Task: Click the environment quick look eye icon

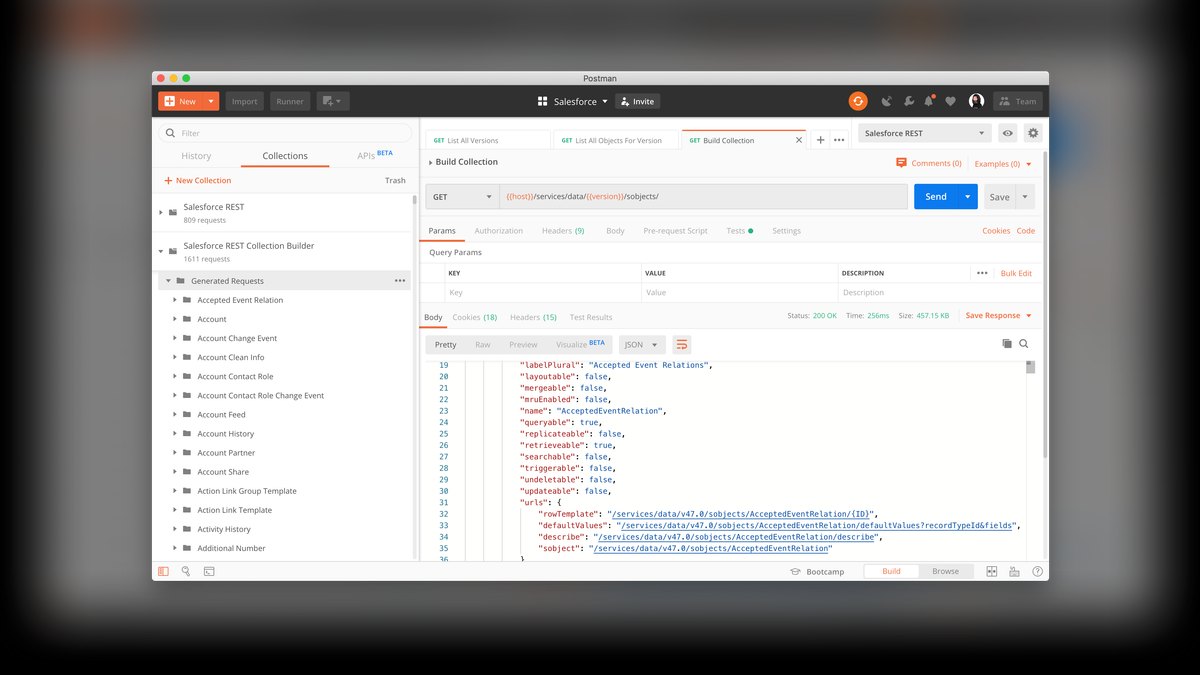Action: tap(1008, 133)
